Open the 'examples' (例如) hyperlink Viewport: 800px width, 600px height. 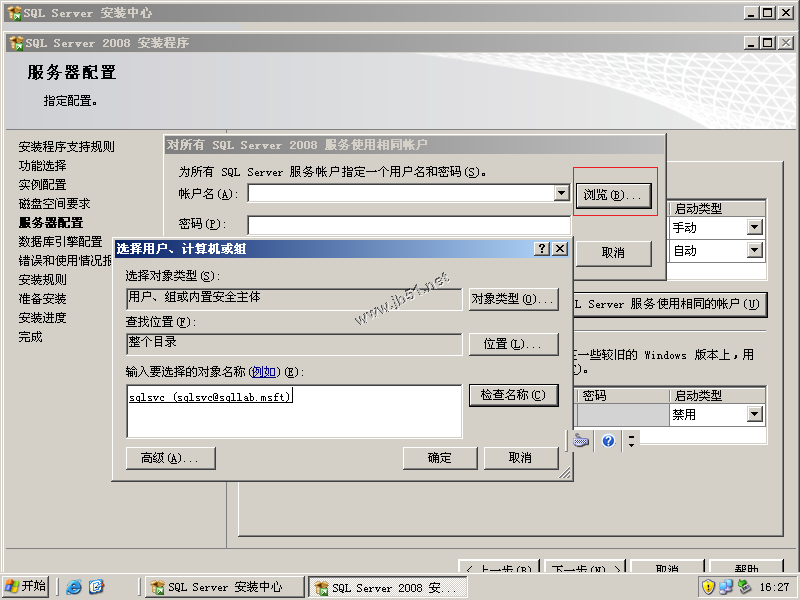(x=264, y=372)
